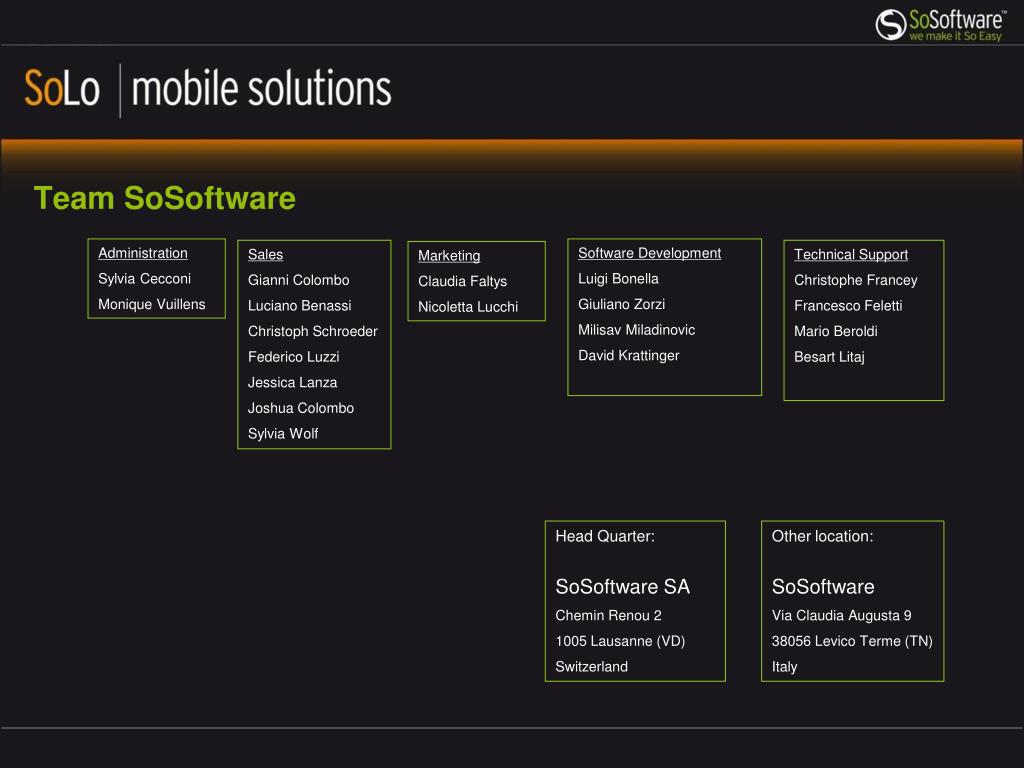Select SoSoftware name in Other location box
1024x768 pixels.
[x=823, y=586]
